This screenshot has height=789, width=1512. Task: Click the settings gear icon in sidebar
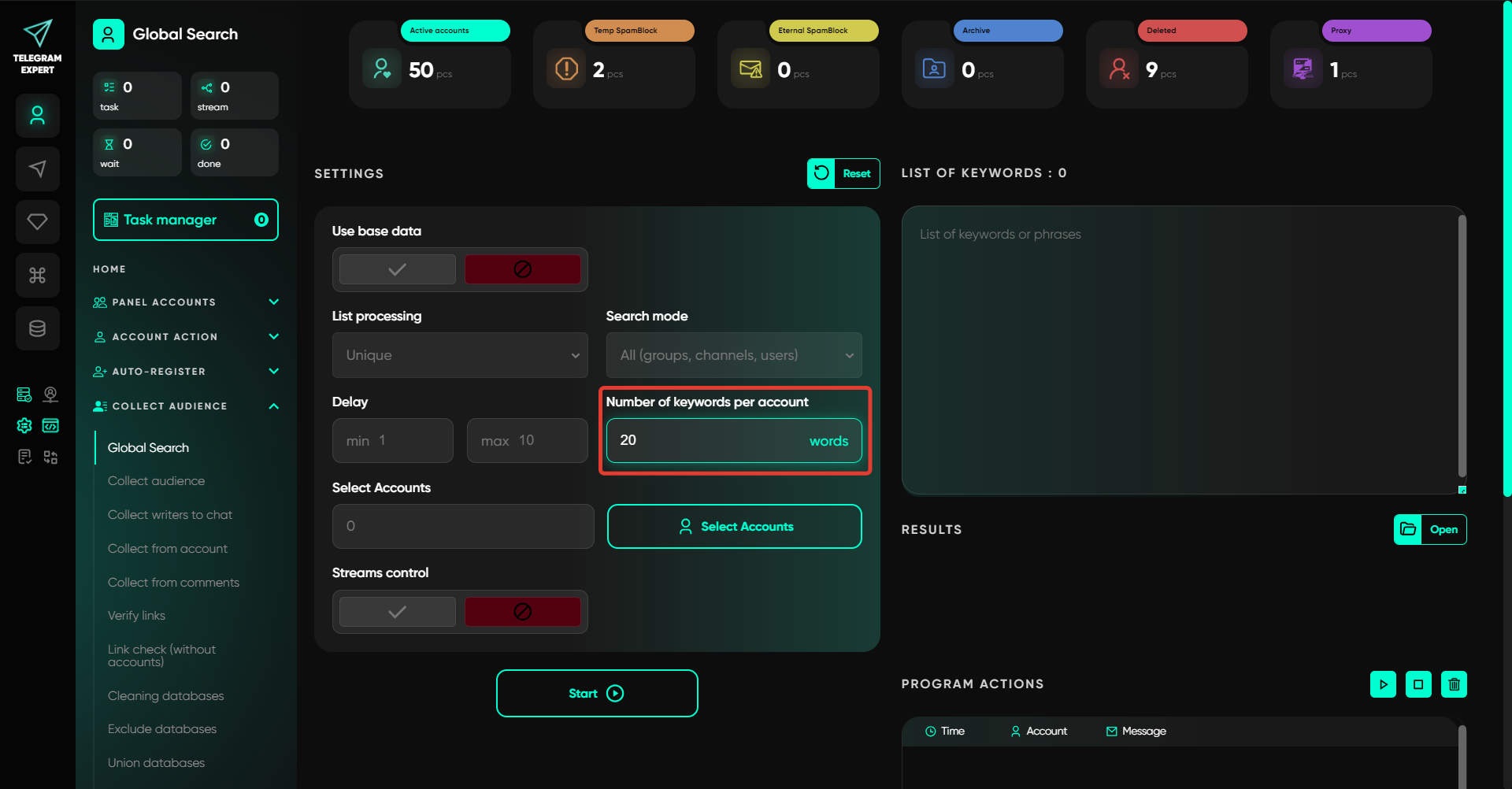pos(24,426)
